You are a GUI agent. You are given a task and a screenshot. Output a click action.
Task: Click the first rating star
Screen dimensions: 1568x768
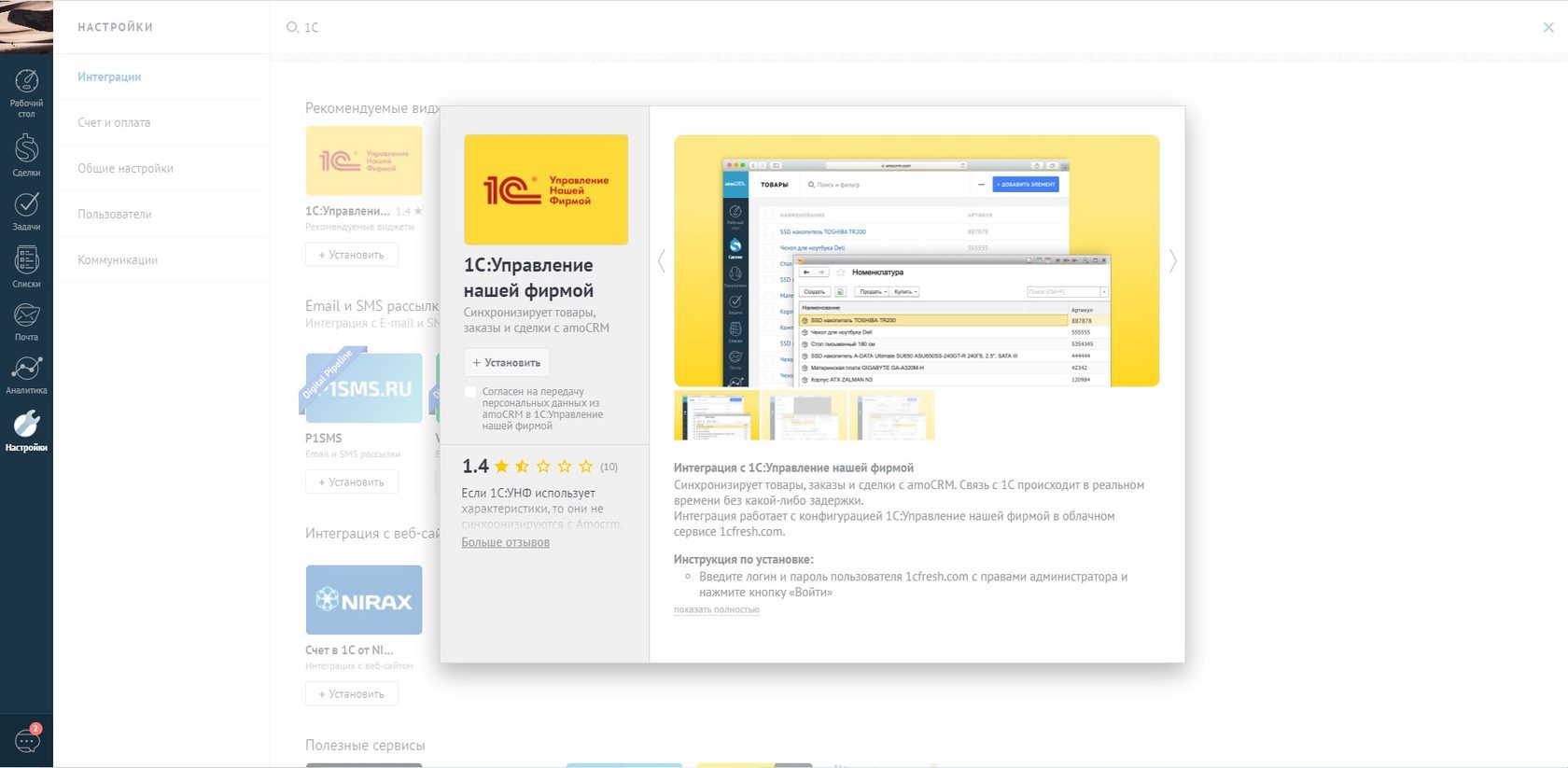click(502, 466)
